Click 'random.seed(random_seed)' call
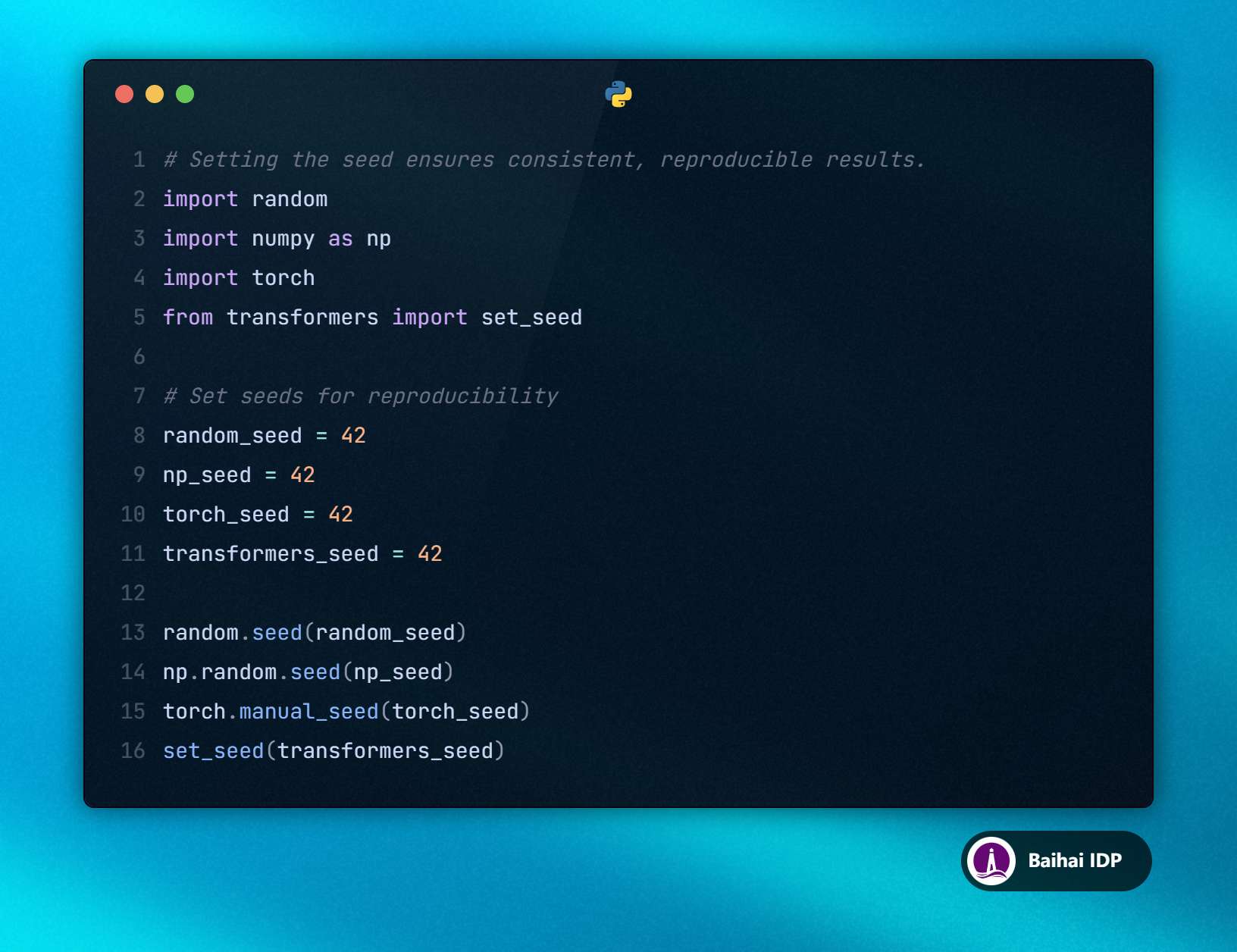Screen dimensions: 1237x952 click(315, 633)
